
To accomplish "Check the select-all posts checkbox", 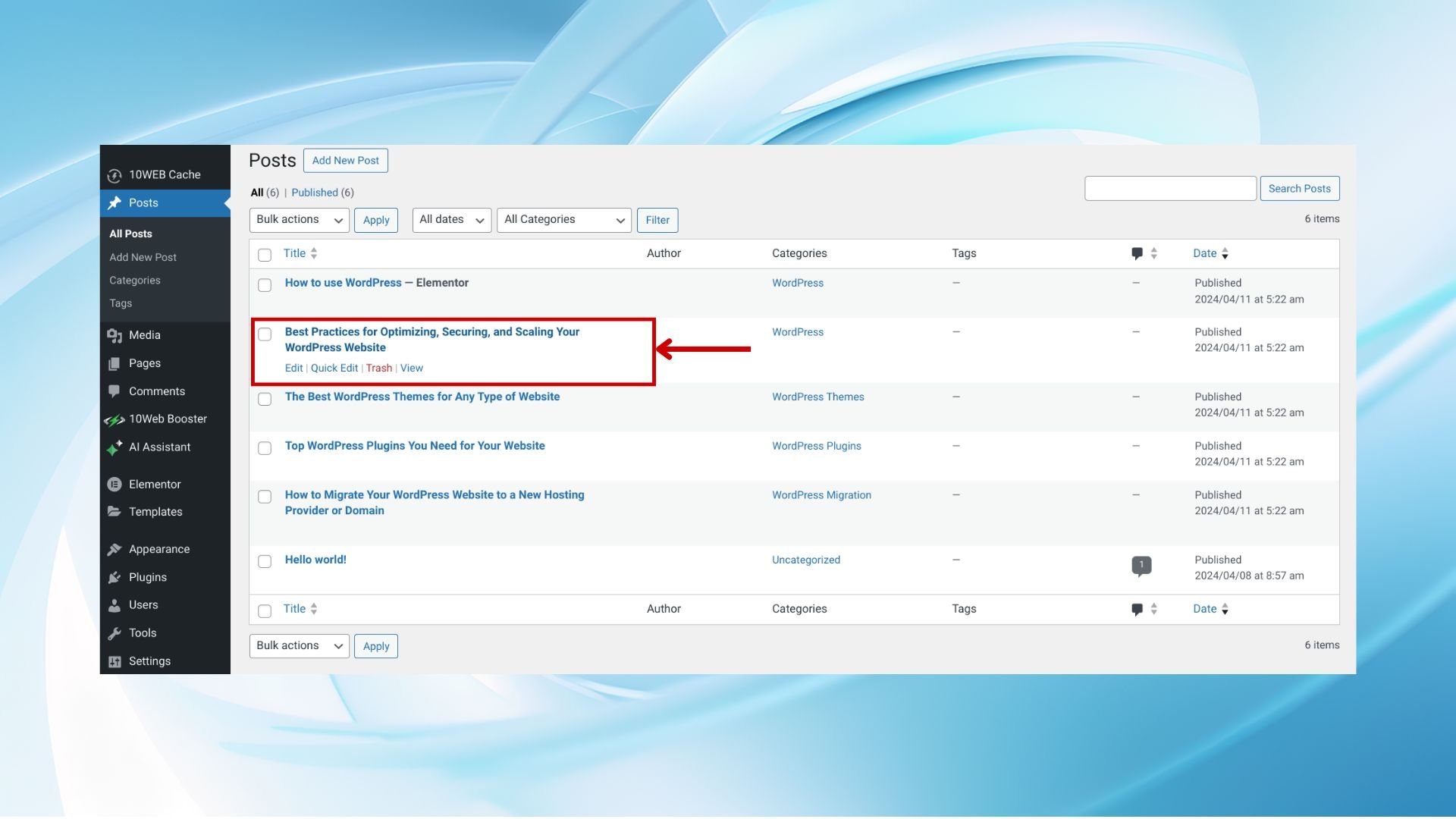I will (x=265, y=255).
